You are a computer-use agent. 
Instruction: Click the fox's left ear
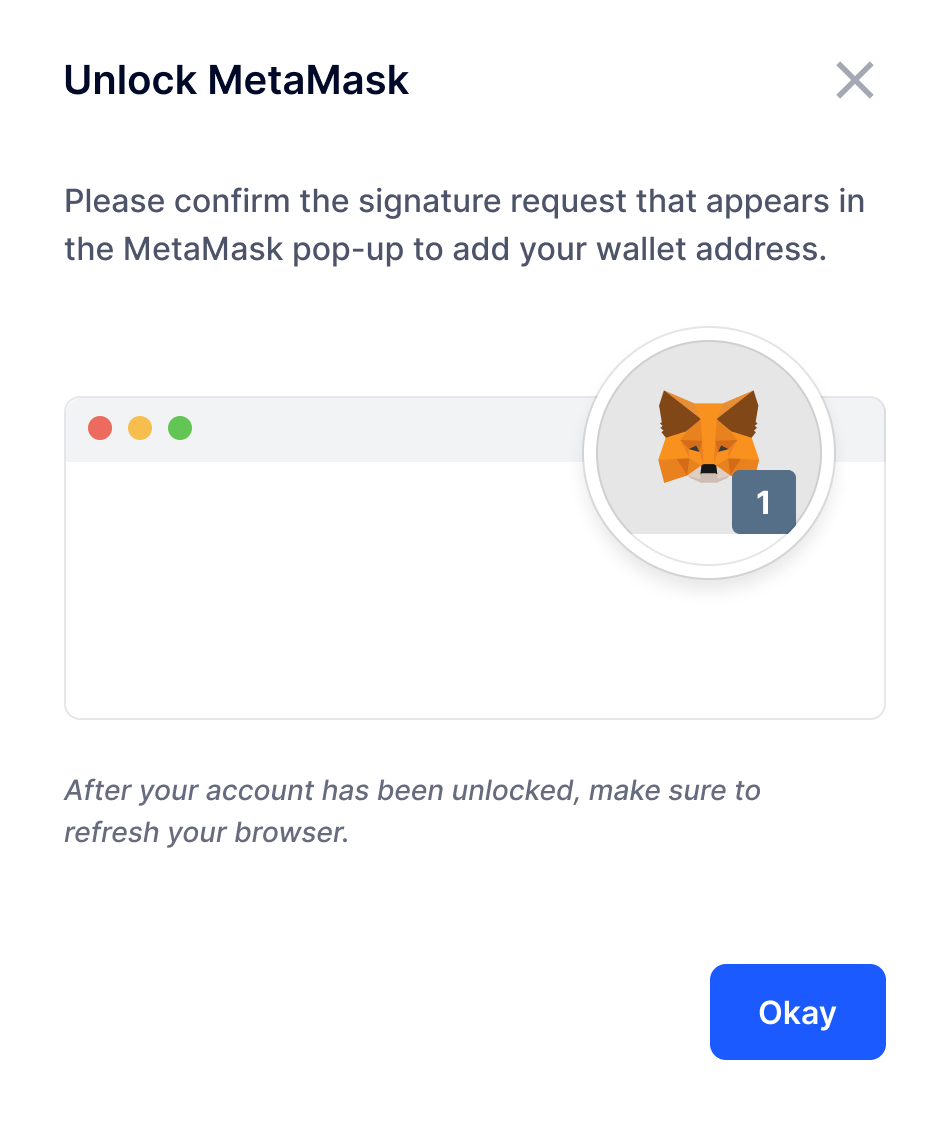(x=675, y=412)
